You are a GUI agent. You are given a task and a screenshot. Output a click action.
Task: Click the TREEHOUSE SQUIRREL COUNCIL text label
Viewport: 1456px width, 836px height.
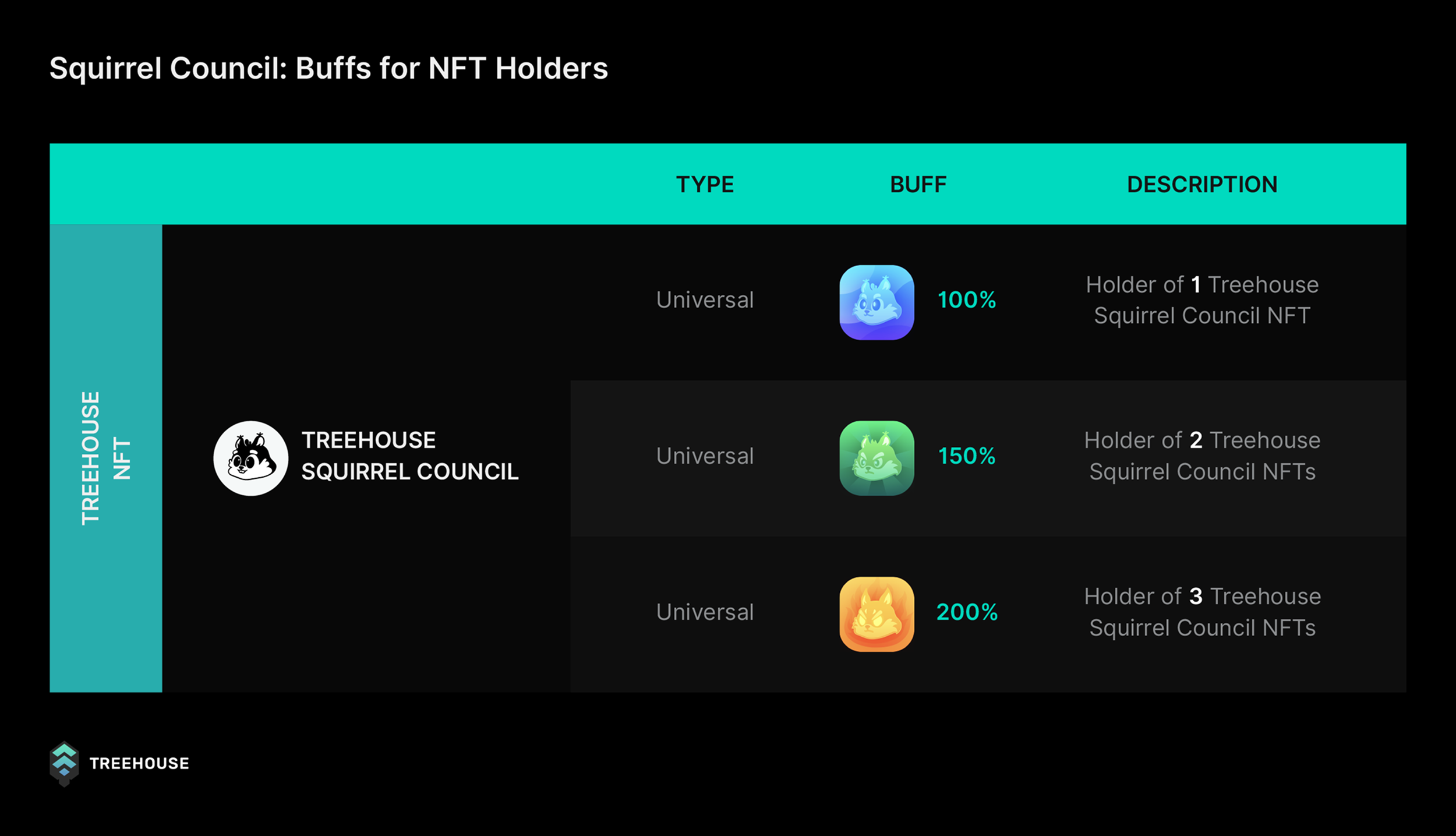point(410,456)
